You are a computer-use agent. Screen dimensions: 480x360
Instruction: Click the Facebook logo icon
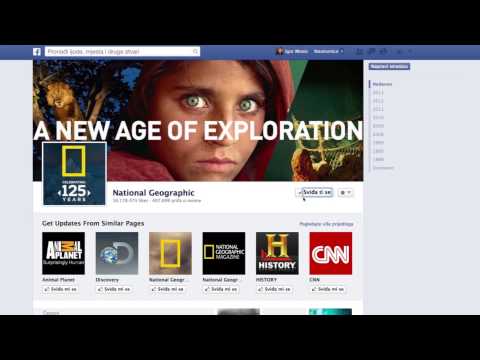tap(37, 52)
